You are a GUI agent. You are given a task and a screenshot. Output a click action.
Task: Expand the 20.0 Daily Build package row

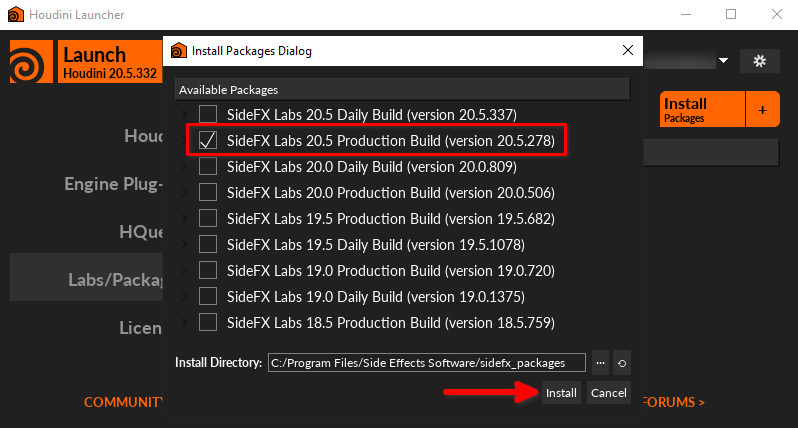184,166
